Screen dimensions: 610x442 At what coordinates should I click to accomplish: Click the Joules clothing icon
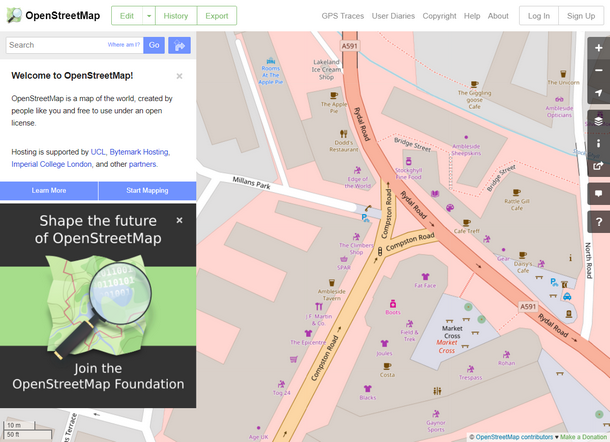pyautogui.click(x=384, y=344)
